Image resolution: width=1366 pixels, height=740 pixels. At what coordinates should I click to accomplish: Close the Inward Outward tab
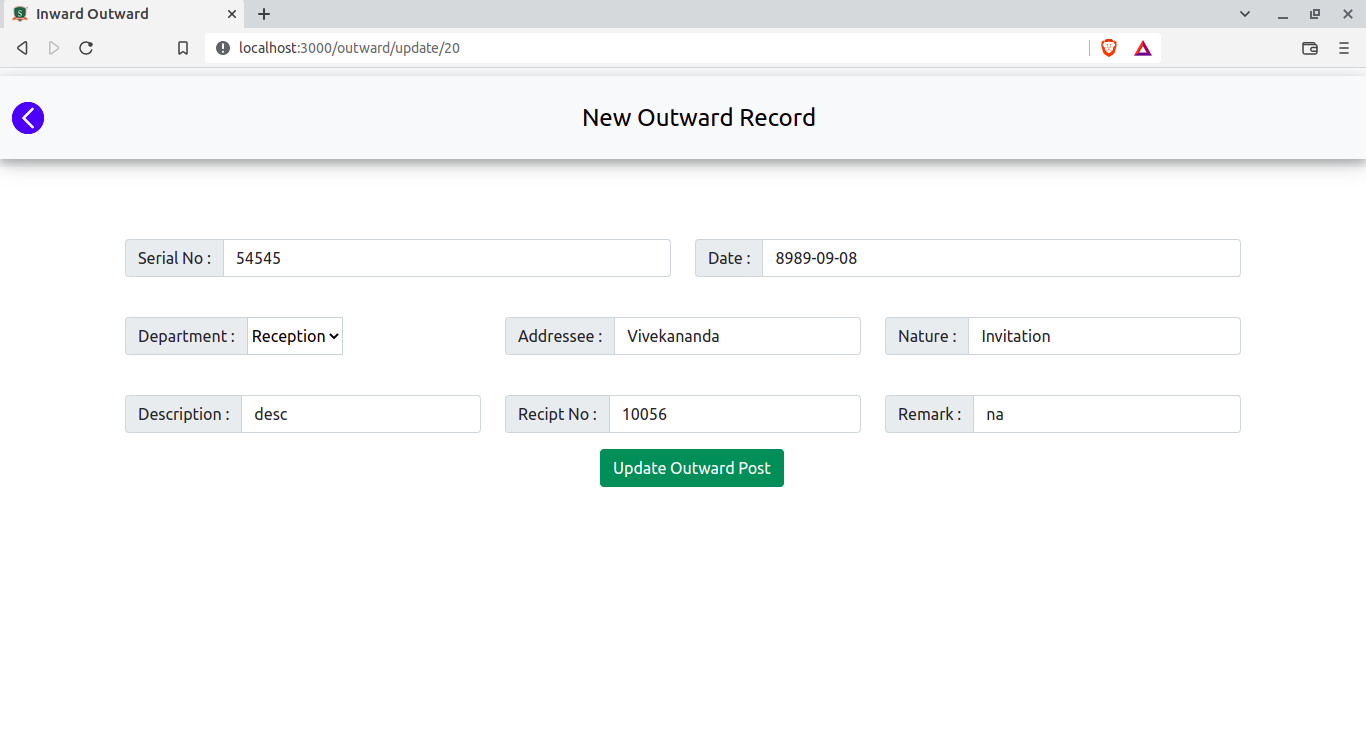pyautogui.click(x=232, y=14)
